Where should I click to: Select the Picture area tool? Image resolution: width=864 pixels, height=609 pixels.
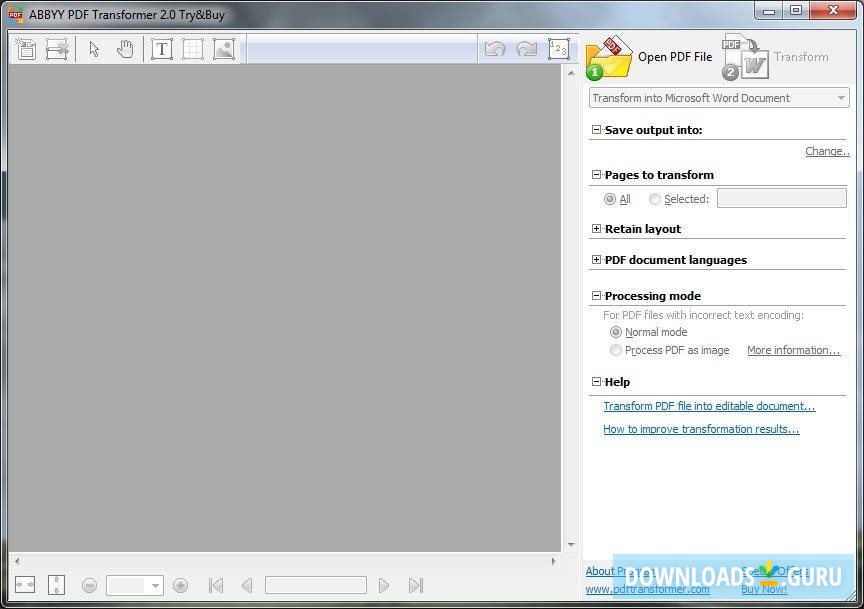point(224,49)
